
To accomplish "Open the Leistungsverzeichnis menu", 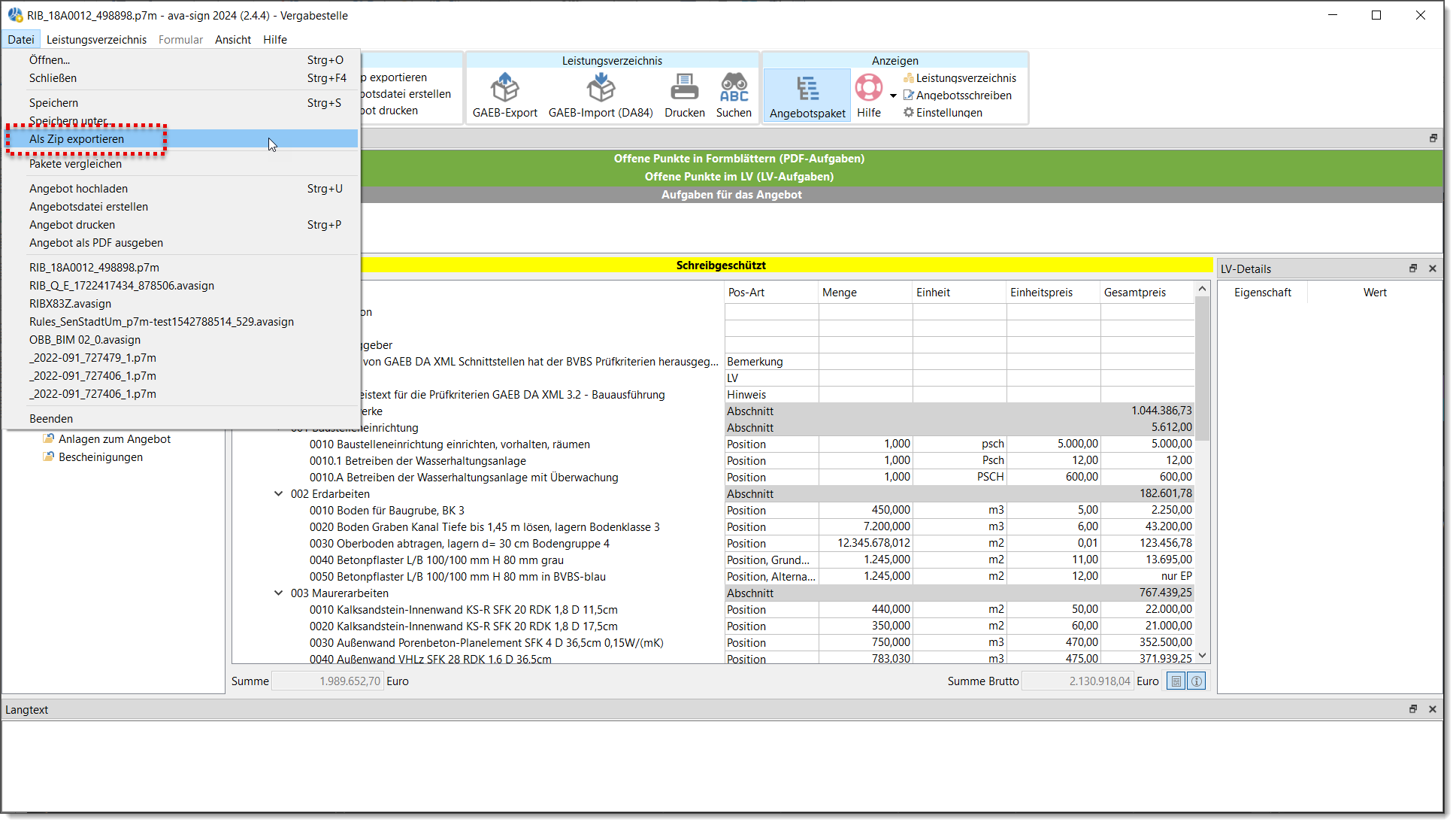I will tap(96, 40).
